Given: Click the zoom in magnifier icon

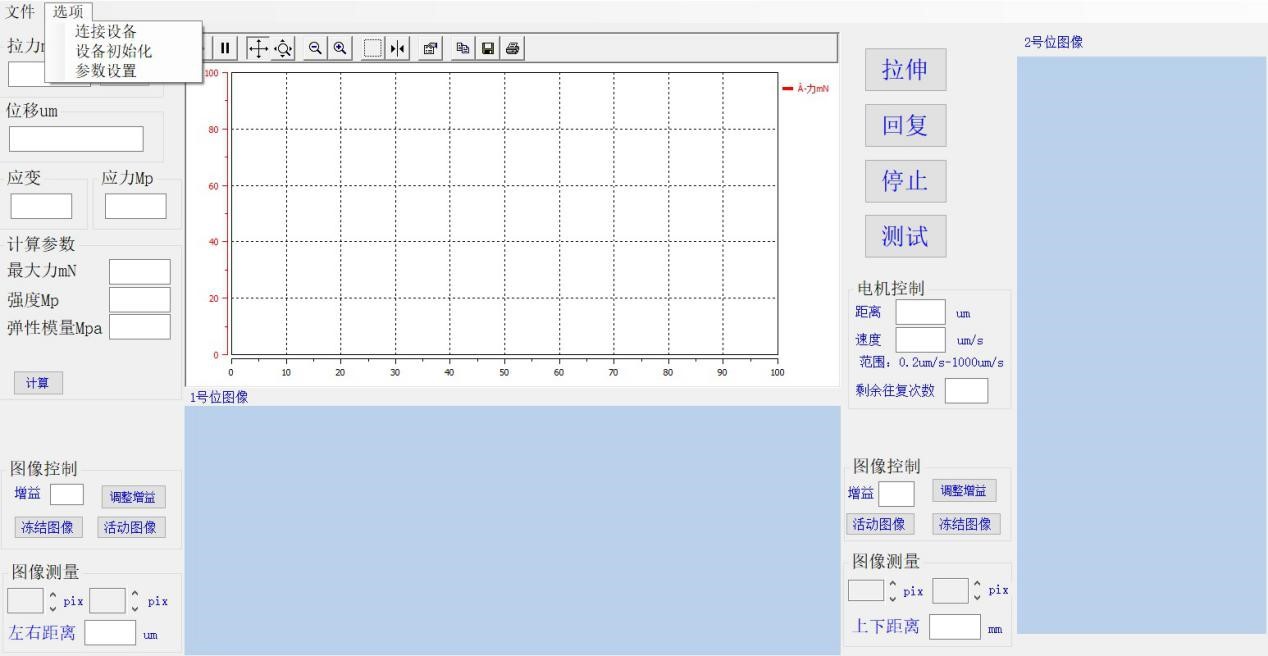Looking at the screenshot, I should (340, 47).
